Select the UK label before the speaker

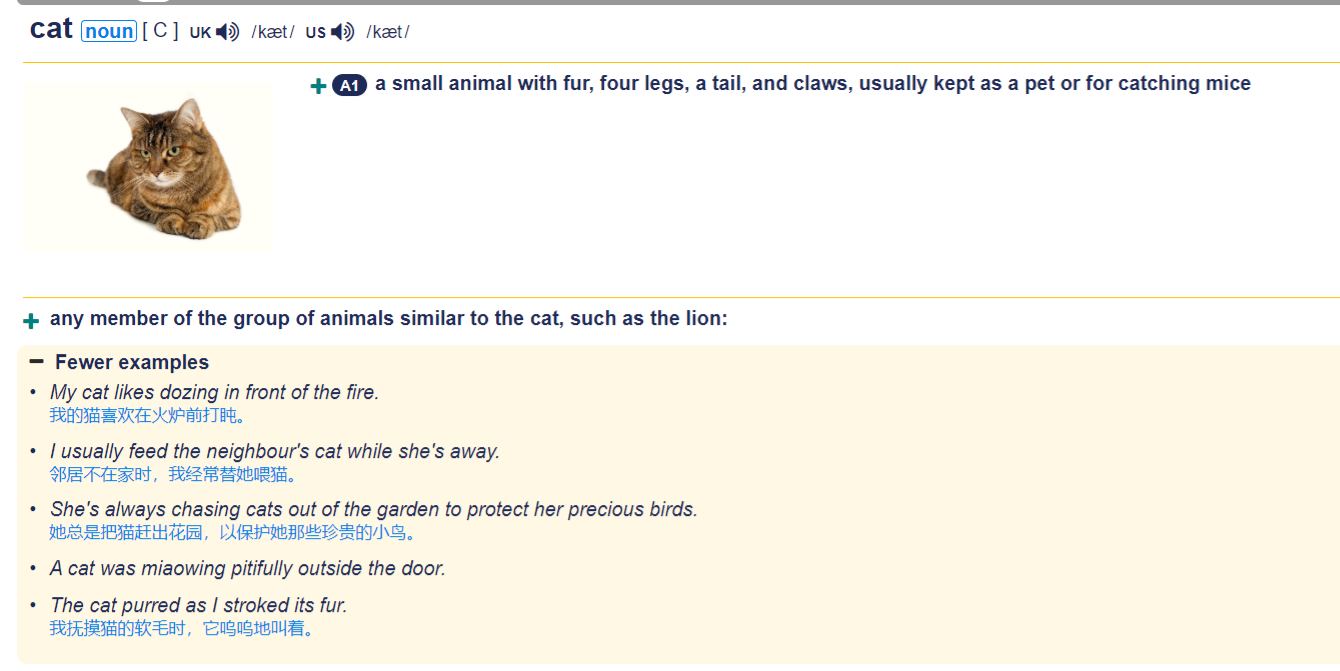tap(200, 33)
